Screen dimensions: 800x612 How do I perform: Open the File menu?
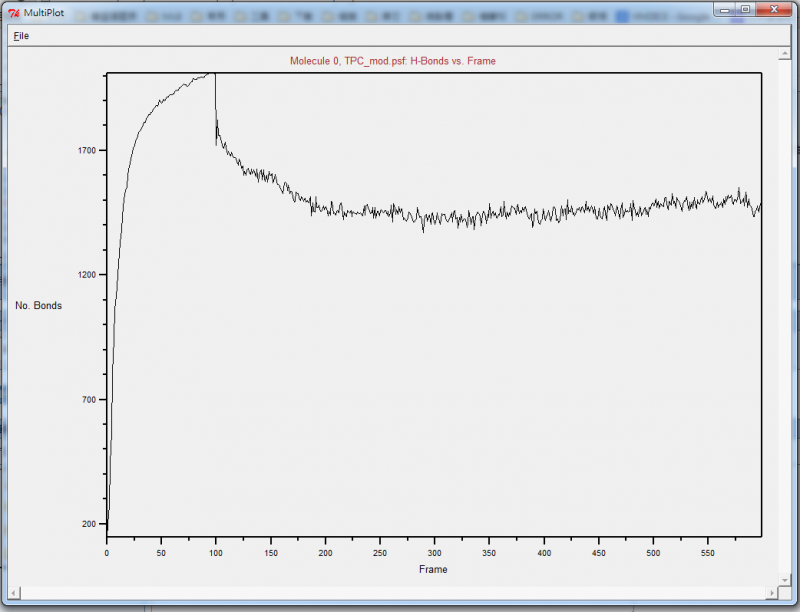(x=21, y=36)
